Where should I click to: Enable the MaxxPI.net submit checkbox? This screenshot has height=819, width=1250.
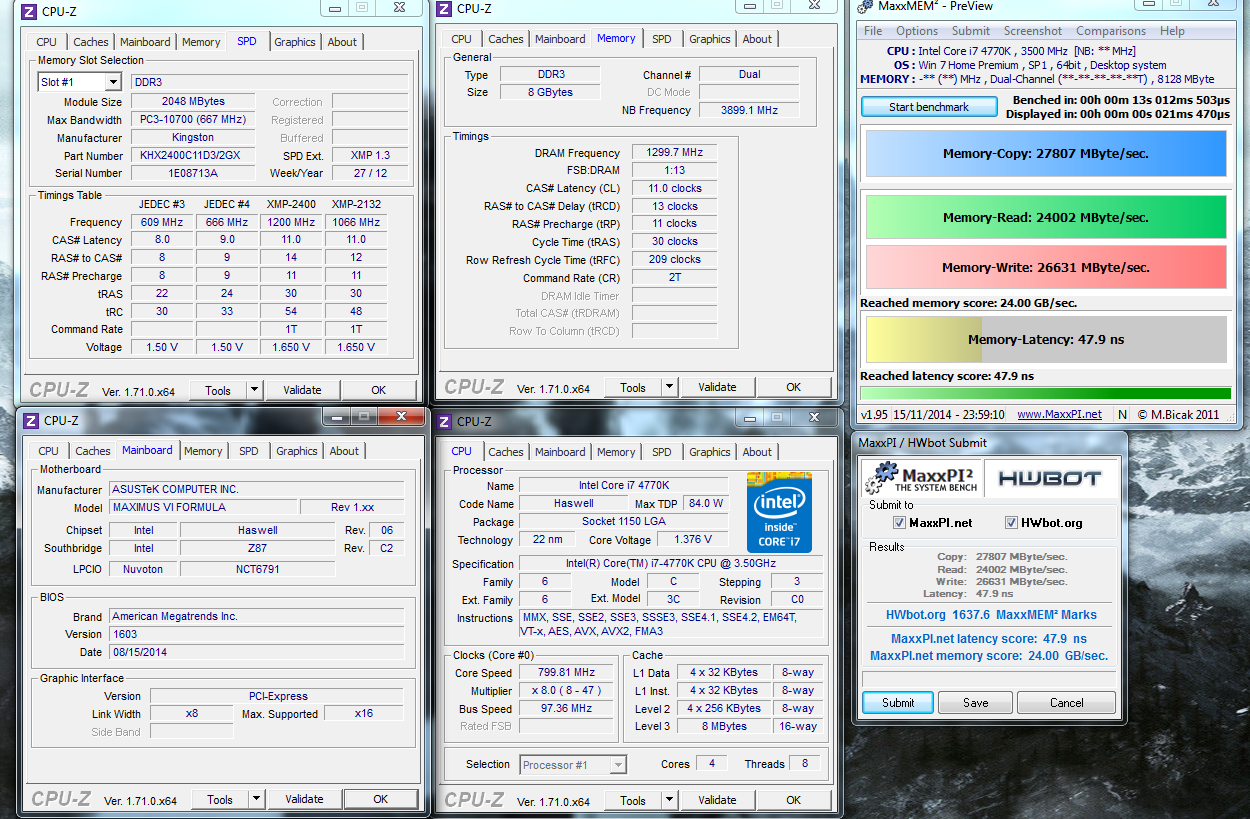(899, 522)
